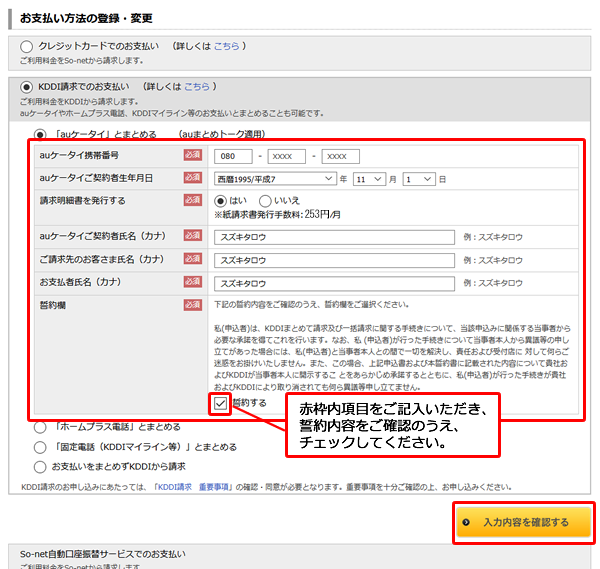
Task: Open the KDDI請求 重要事項 link
Action: tap(201, 486)
